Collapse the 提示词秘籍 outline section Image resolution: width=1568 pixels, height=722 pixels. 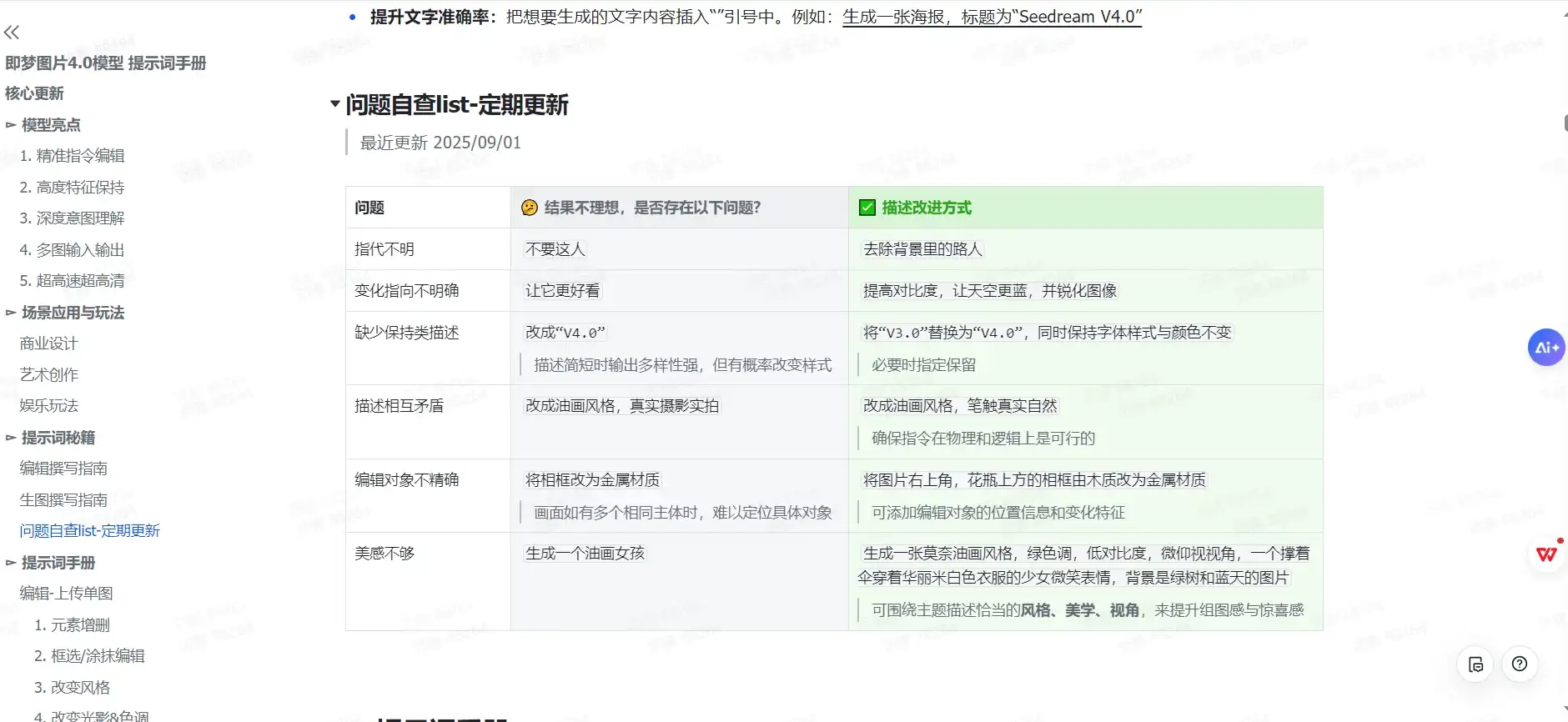(11, 438)
